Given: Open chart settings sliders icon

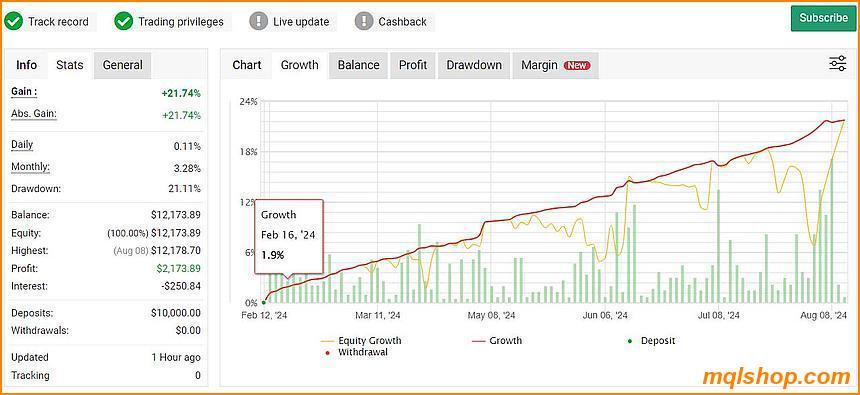Looking at the screenshot, I should pyautogui.click(x=838, y=64).
